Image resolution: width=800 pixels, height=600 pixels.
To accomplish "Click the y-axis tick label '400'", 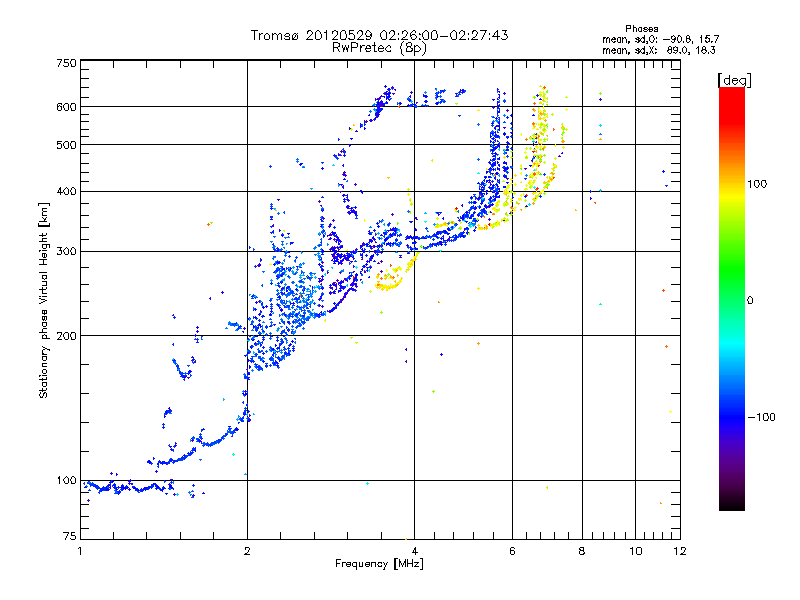I will (x=66, y=191).
